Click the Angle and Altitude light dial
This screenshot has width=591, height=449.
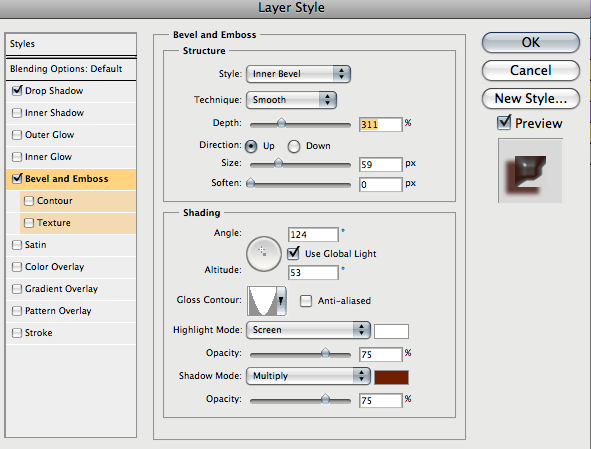point(263,254)
